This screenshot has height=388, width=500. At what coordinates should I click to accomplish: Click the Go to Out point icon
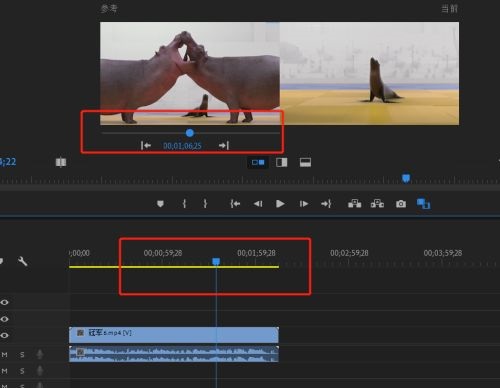tap(326, 204)
